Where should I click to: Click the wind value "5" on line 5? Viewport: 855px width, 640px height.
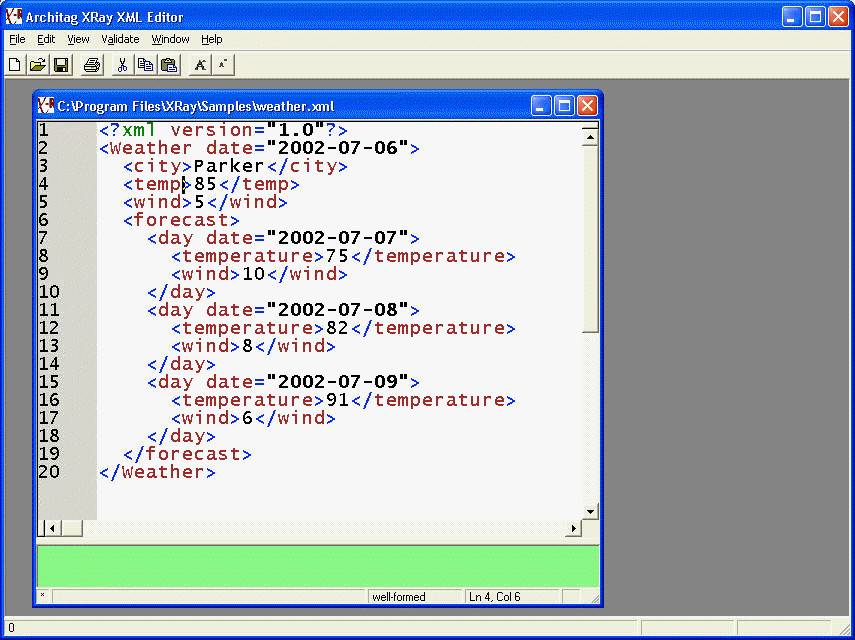click(199, 202)
